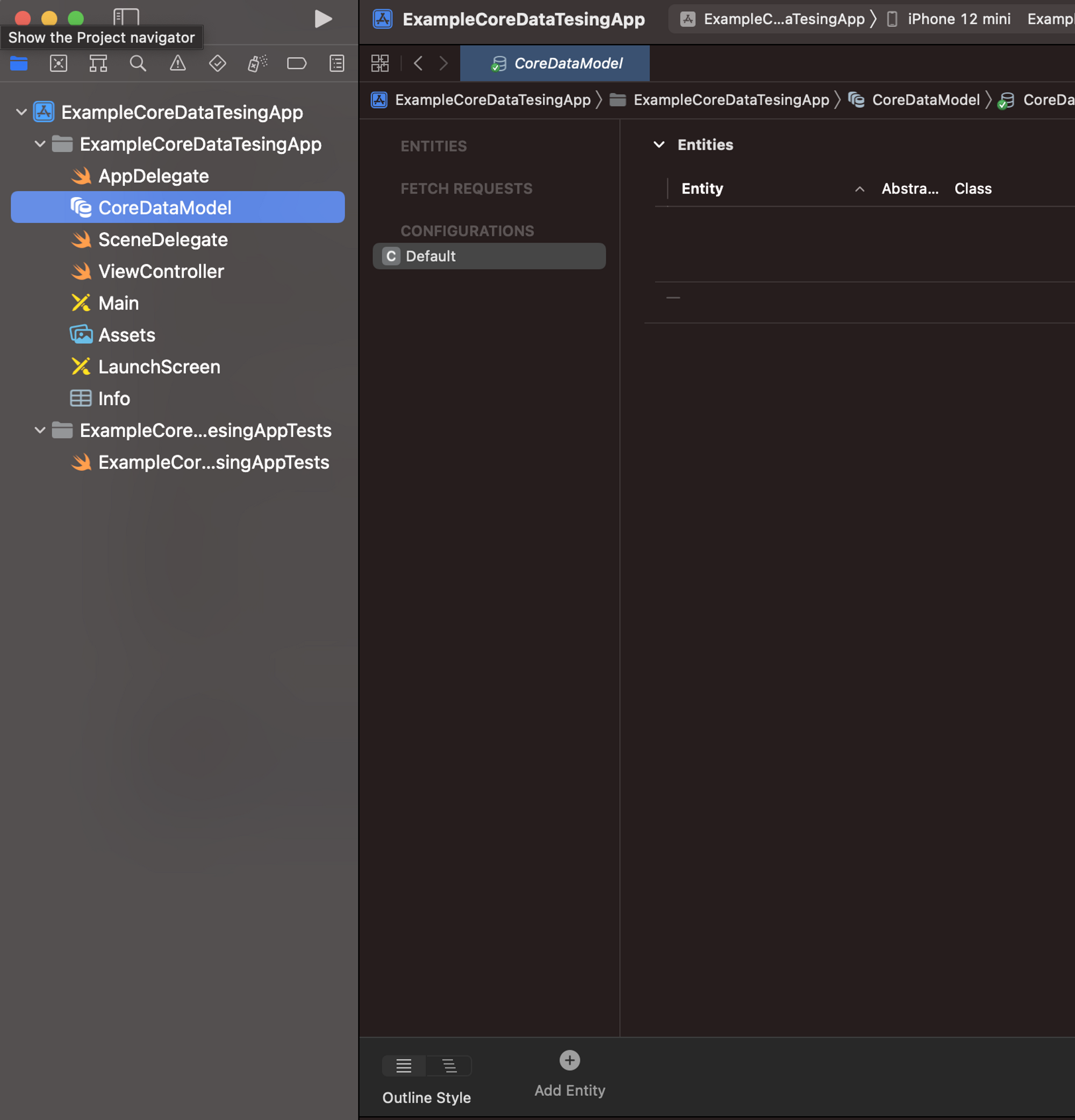Click the ExampleCoreDataTesingApp toolbar project title
Image resolution: width=1075 pixels, height=1120 pixels.
pyautogui.click(x=524, y=19)
